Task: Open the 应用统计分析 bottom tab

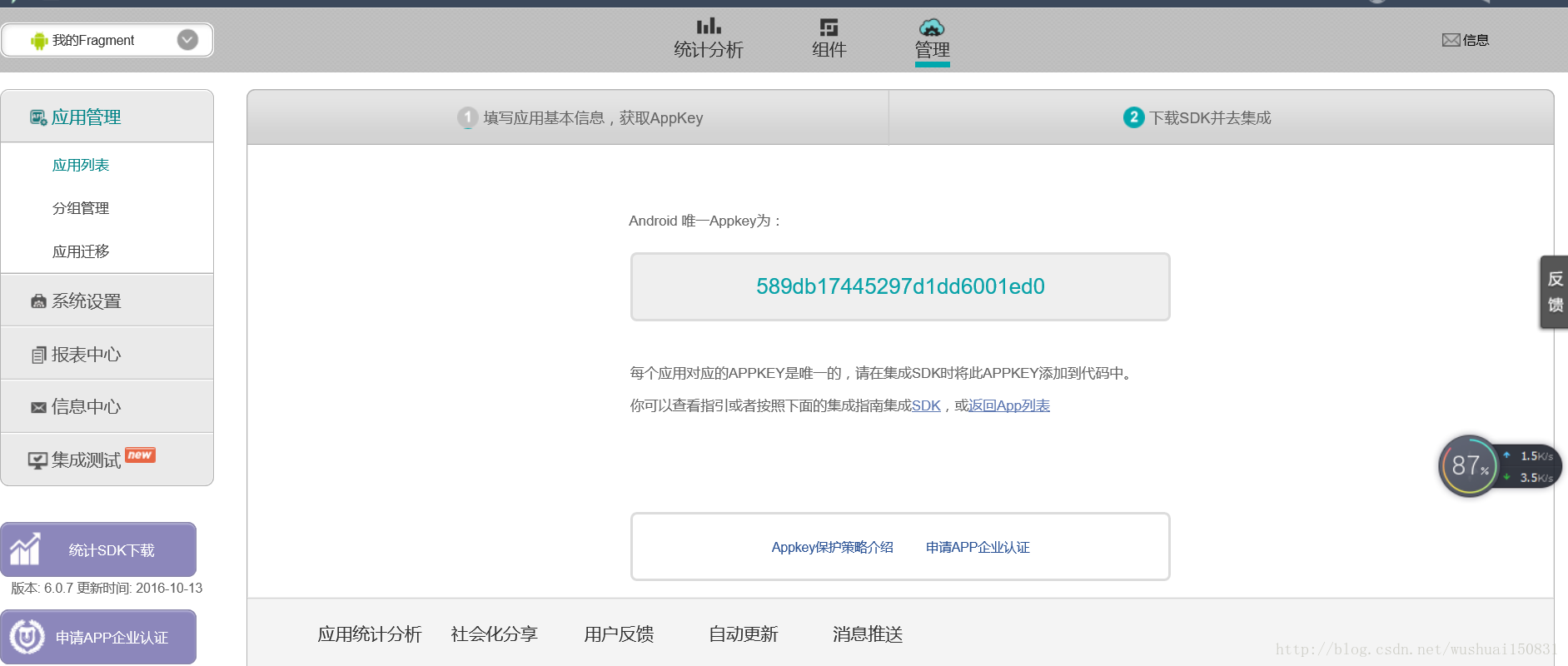Action: coord(370,634)
